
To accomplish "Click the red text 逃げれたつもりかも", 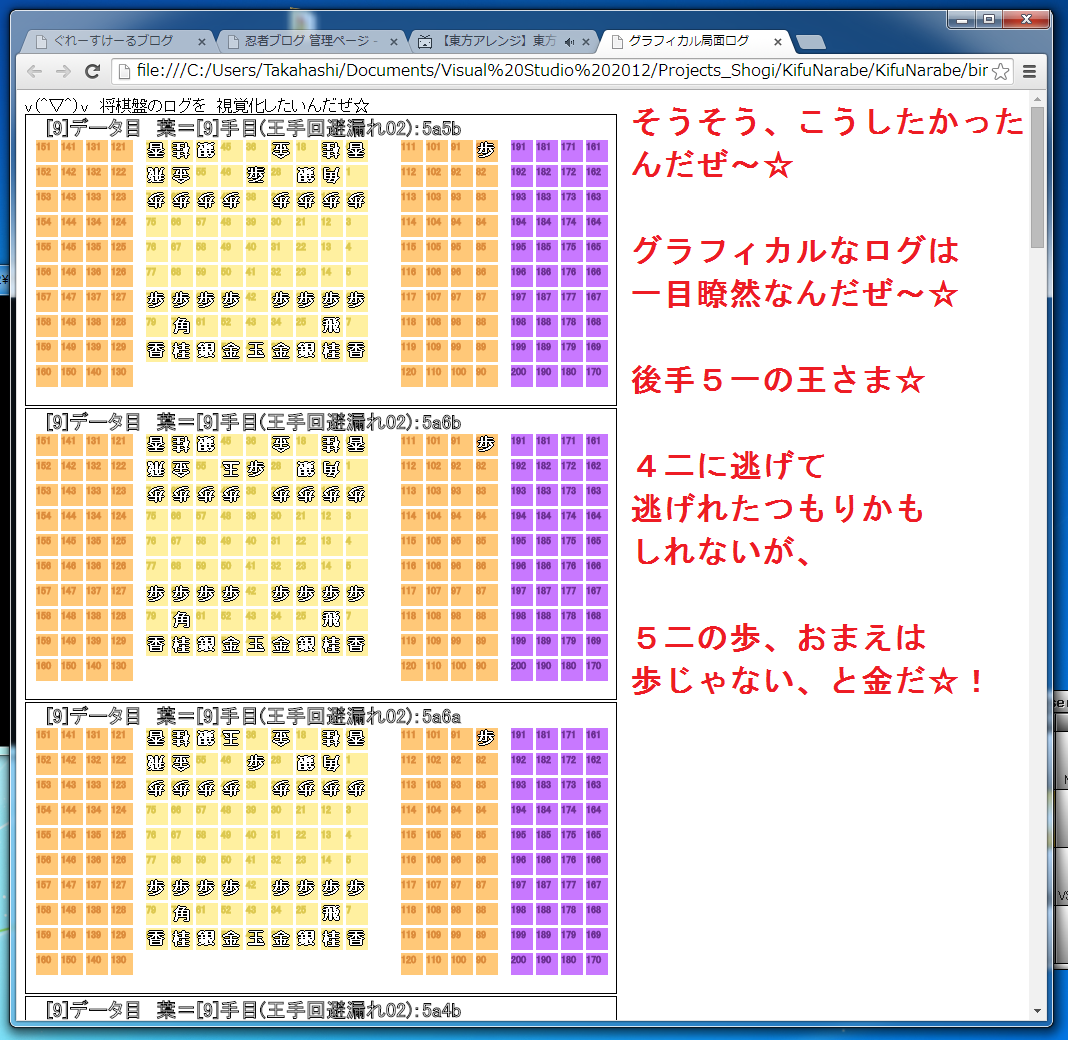I will click(x=778, y=508).
